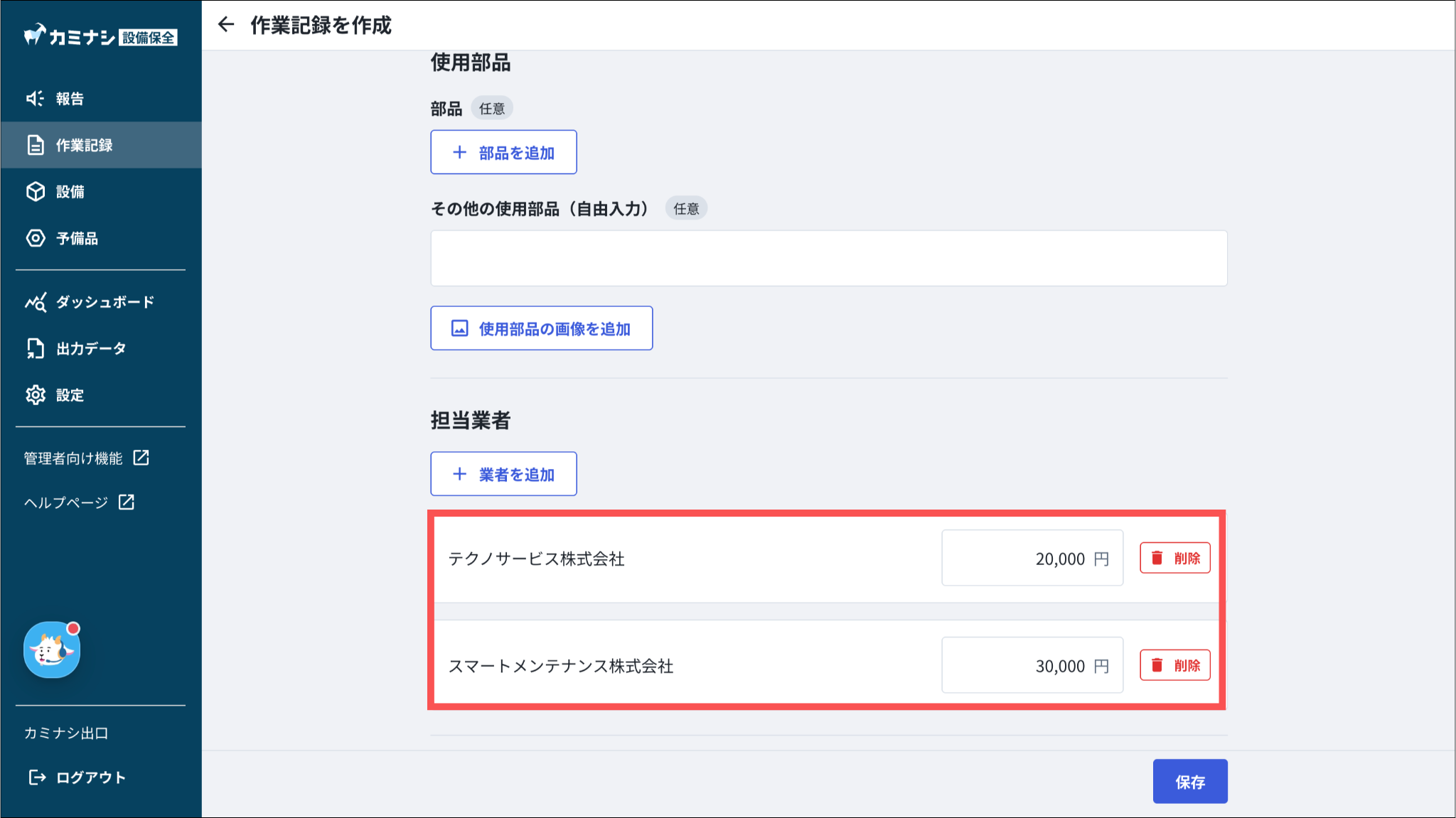This screenshot has height=818, width=1456.
Task: Click the back arrow icon in header
Action: 226,25
